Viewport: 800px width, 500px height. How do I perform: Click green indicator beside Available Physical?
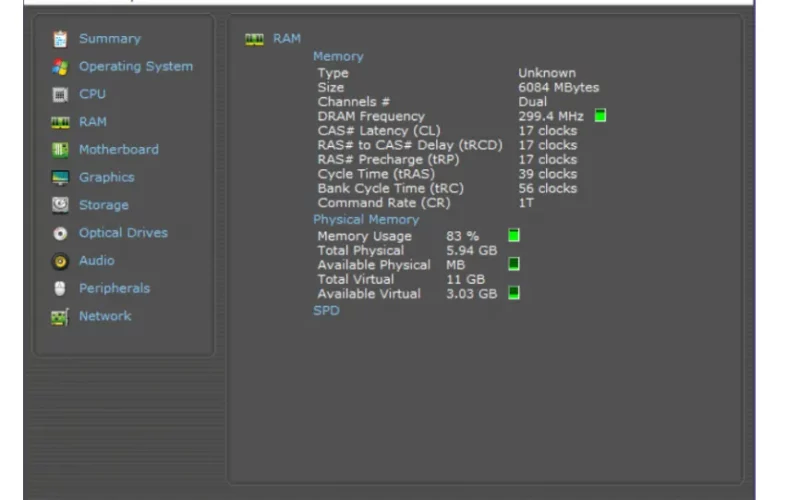(514, 264)
